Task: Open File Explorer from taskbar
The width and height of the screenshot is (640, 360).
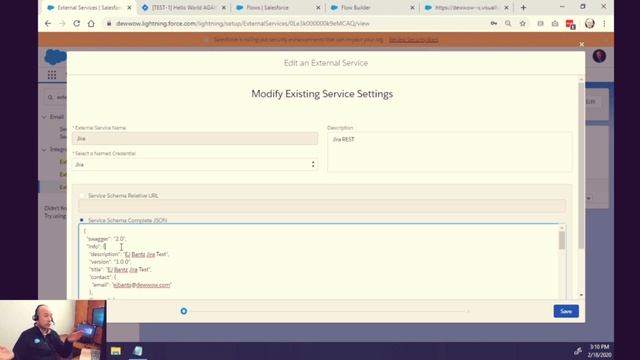Action: coord(116,351)
